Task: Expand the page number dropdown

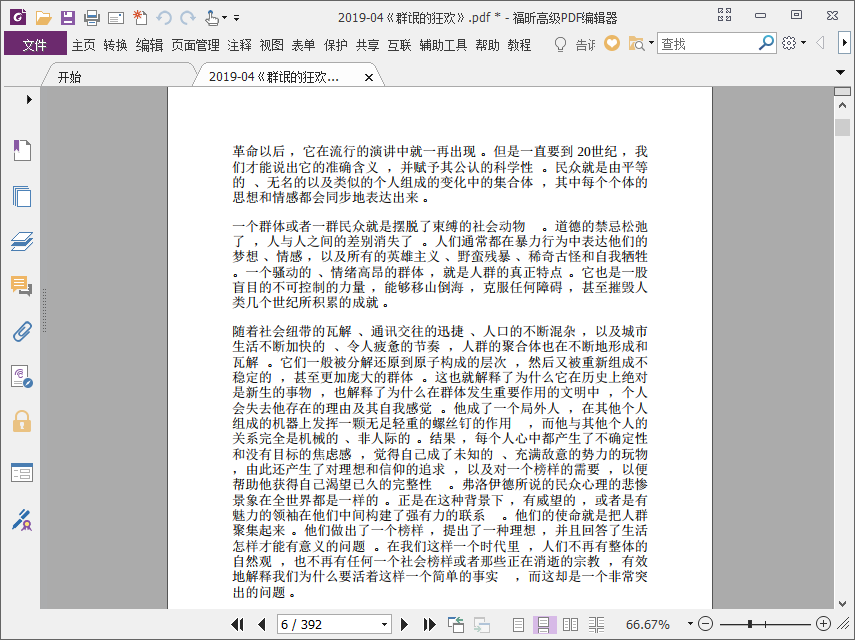Action: [384, 625]
